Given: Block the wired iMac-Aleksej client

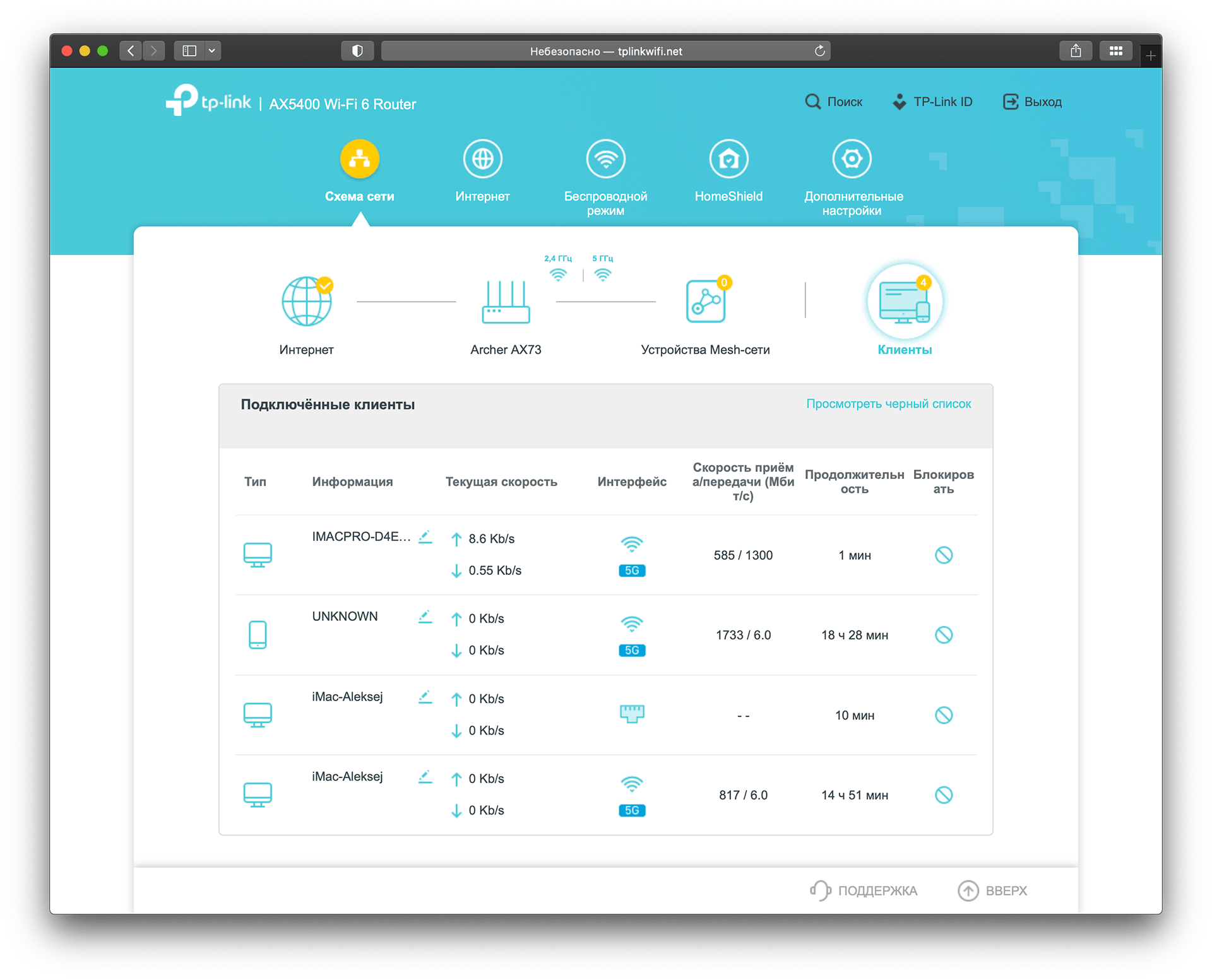Looking at the screenshot, I should click(x=943, y=715).
